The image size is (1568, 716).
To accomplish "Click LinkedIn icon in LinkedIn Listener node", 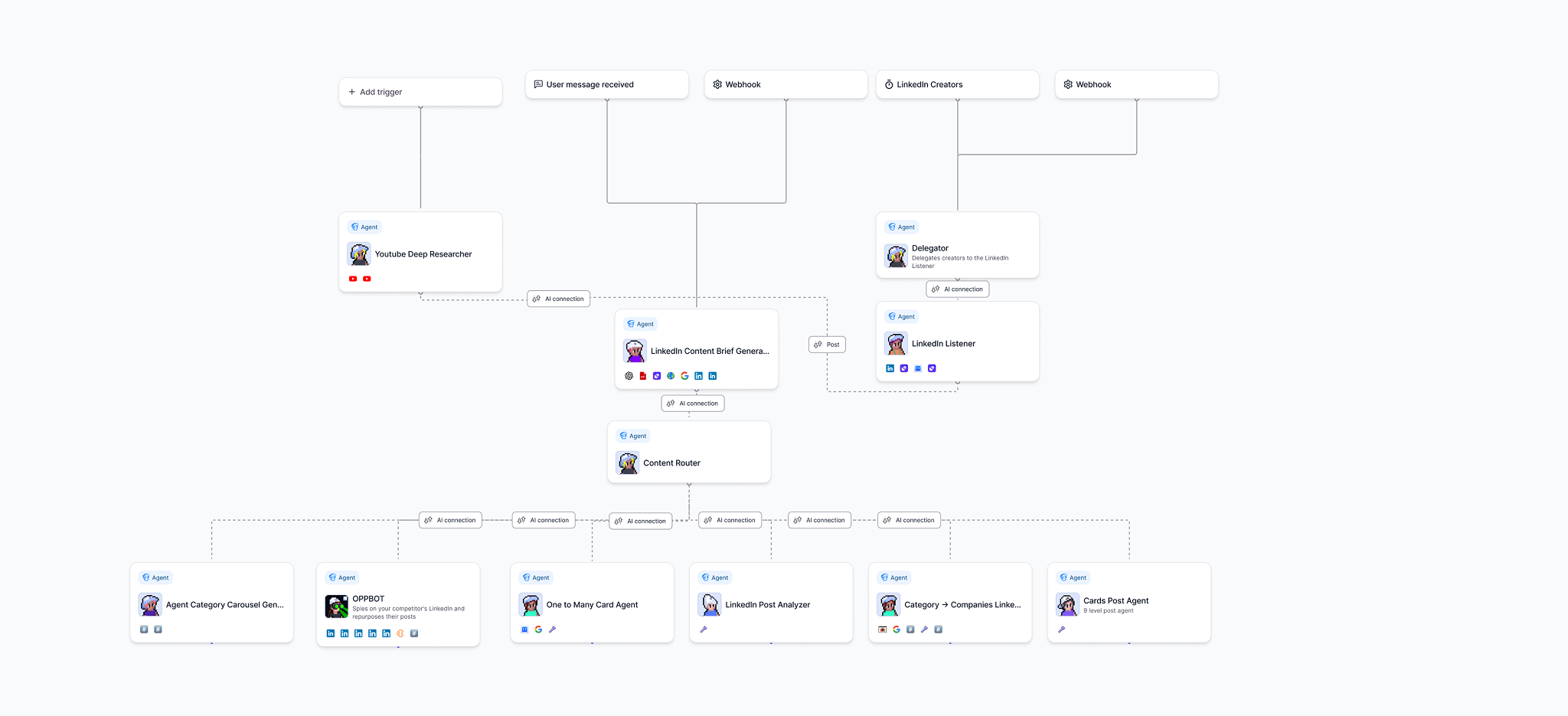I will [890, 368].
